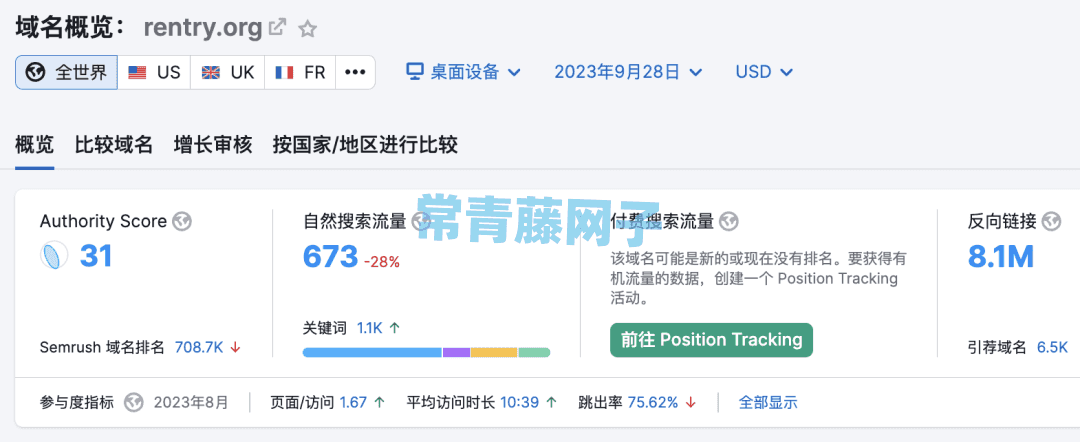
Task: Open the 关键词 count 1.1K
Action: click(x=369, y=328)
